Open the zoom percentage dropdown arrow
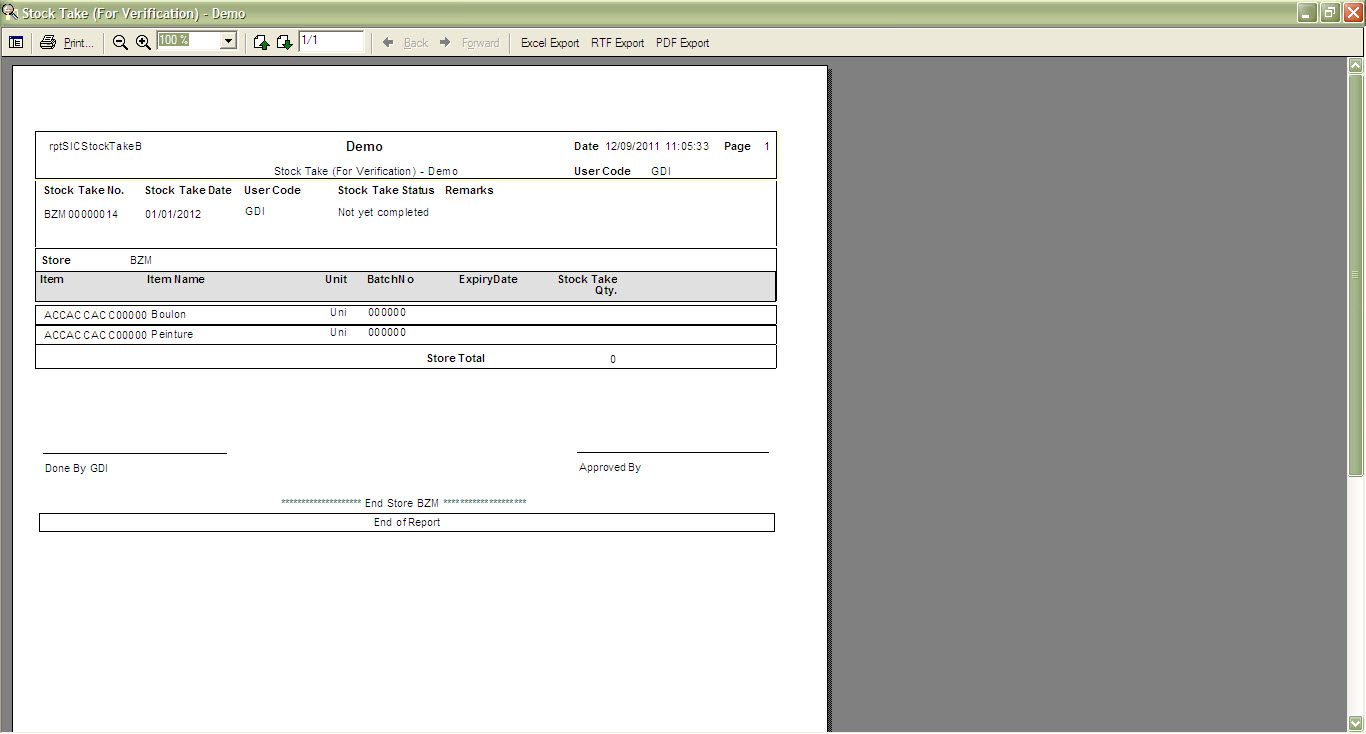 click(228, 42)
